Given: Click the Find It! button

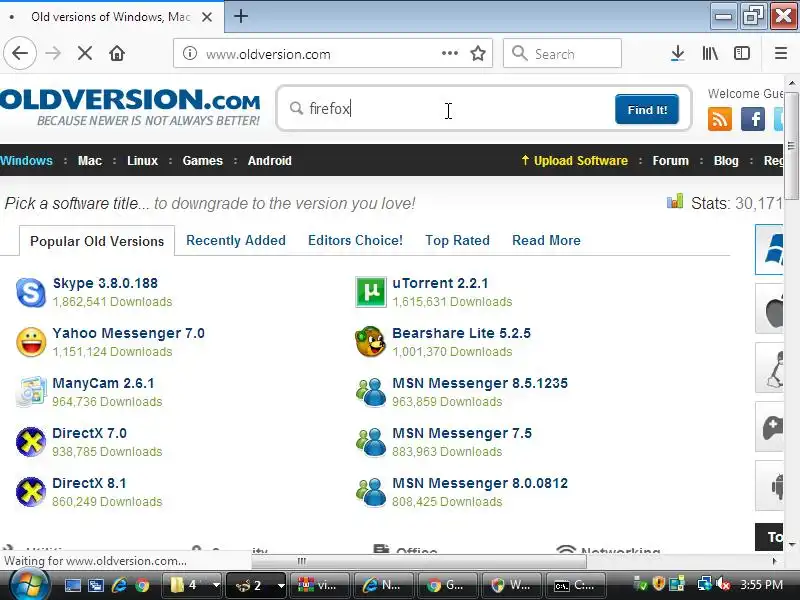Looking at the screenshot, I should (647, 109).
